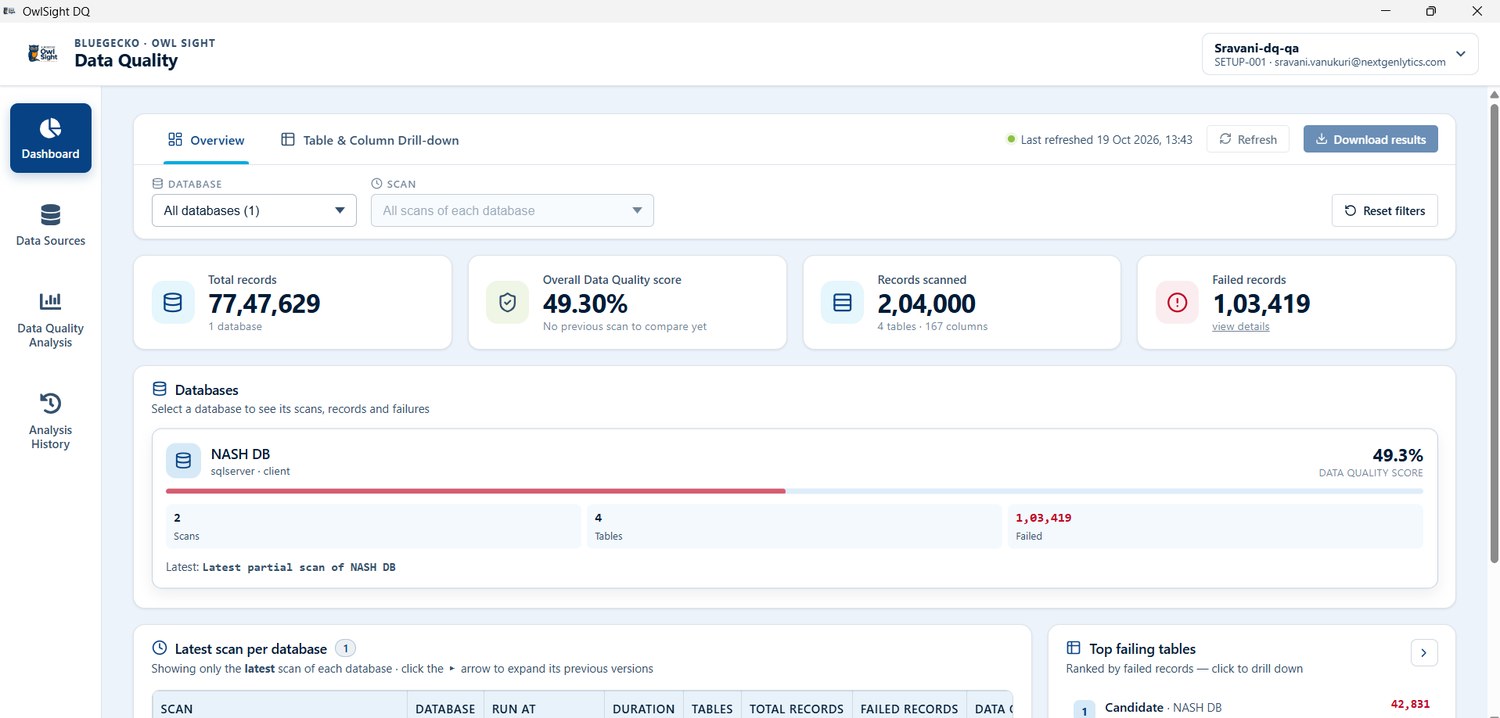Click the Top failing tables grid icon
The height and width of the screenshot is (718, 1500).
coord(1074,648)
